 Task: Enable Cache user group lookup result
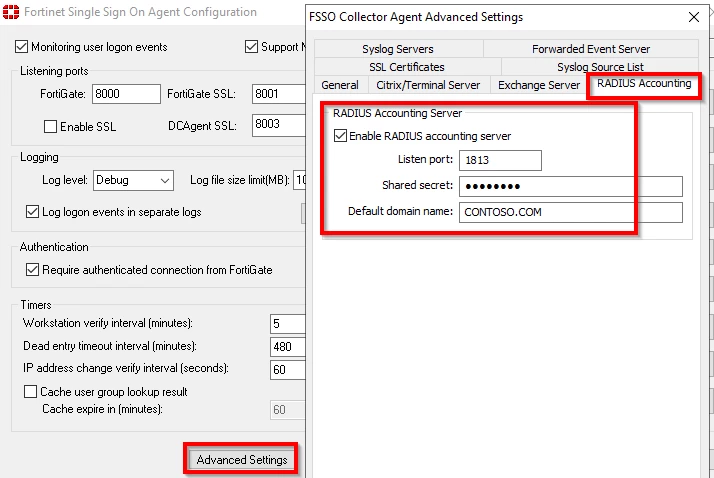coord(30,392)
